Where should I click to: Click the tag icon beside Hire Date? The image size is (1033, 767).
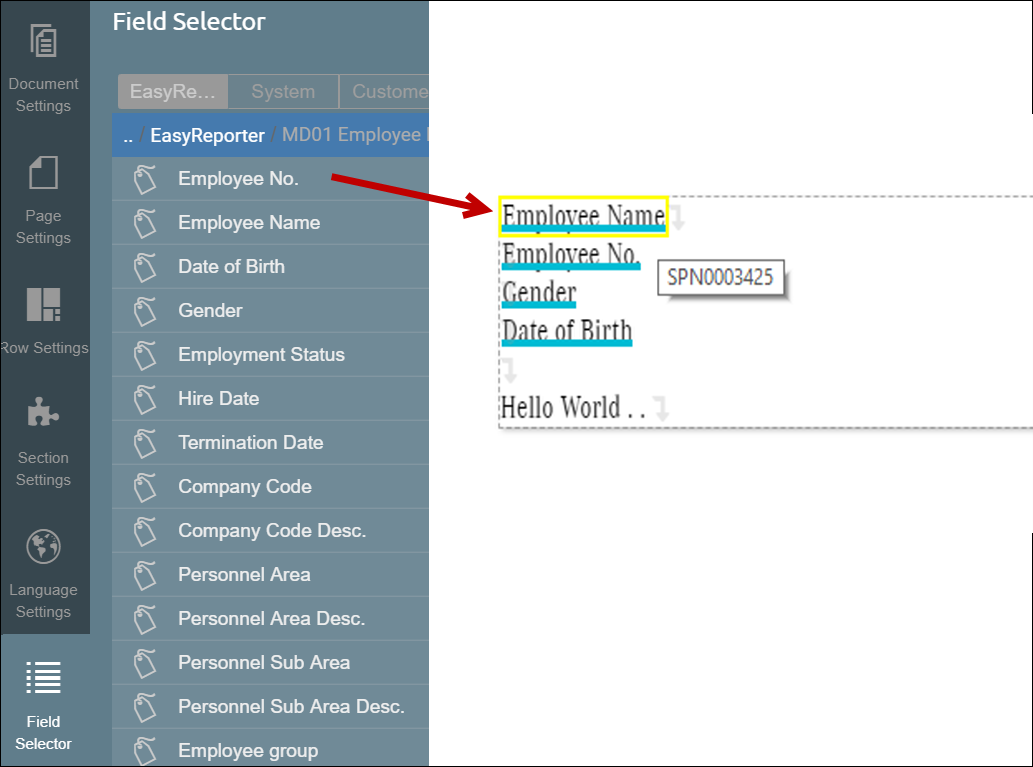(146, 399)
